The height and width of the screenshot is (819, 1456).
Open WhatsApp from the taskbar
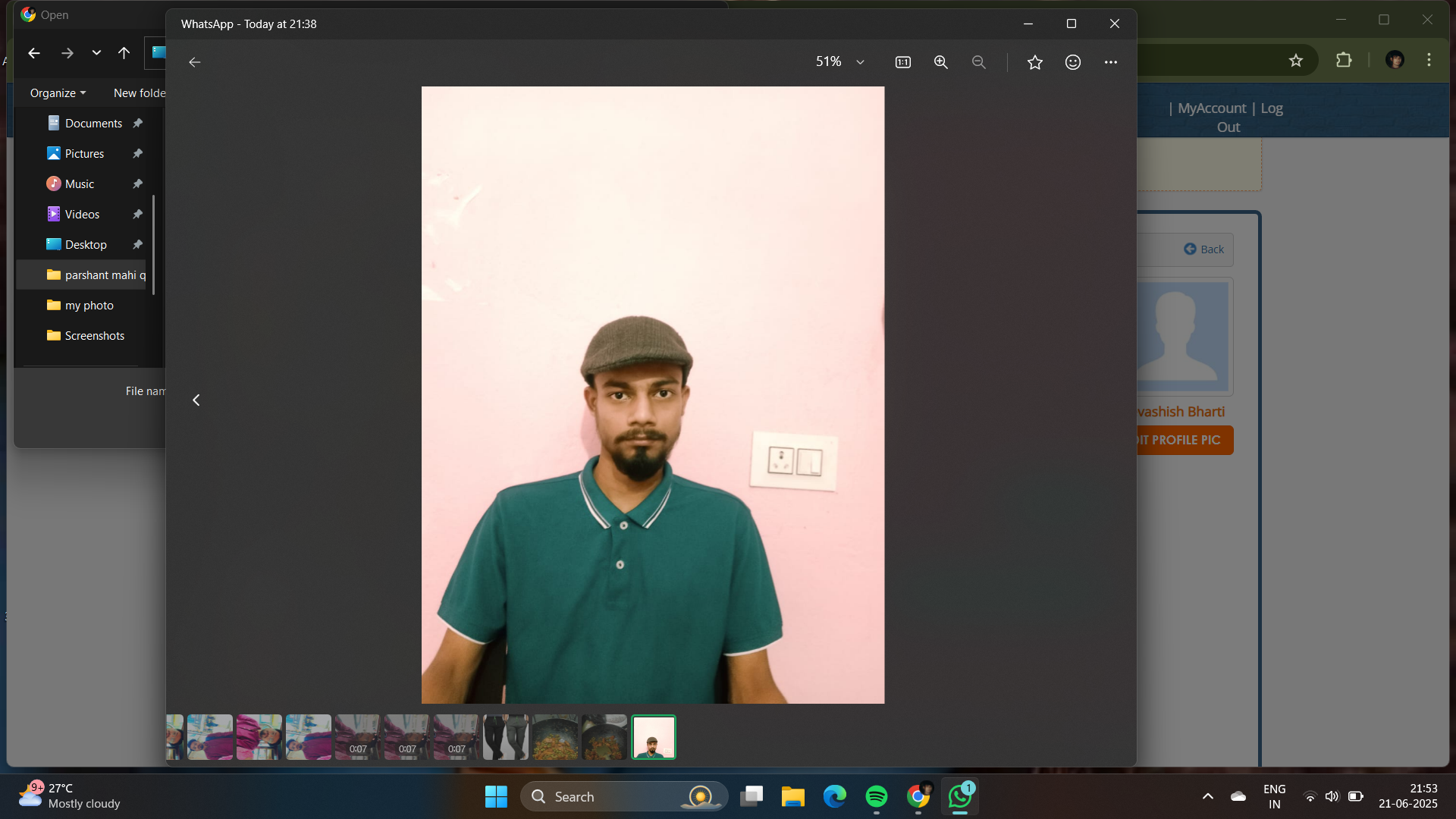point(960,796)
